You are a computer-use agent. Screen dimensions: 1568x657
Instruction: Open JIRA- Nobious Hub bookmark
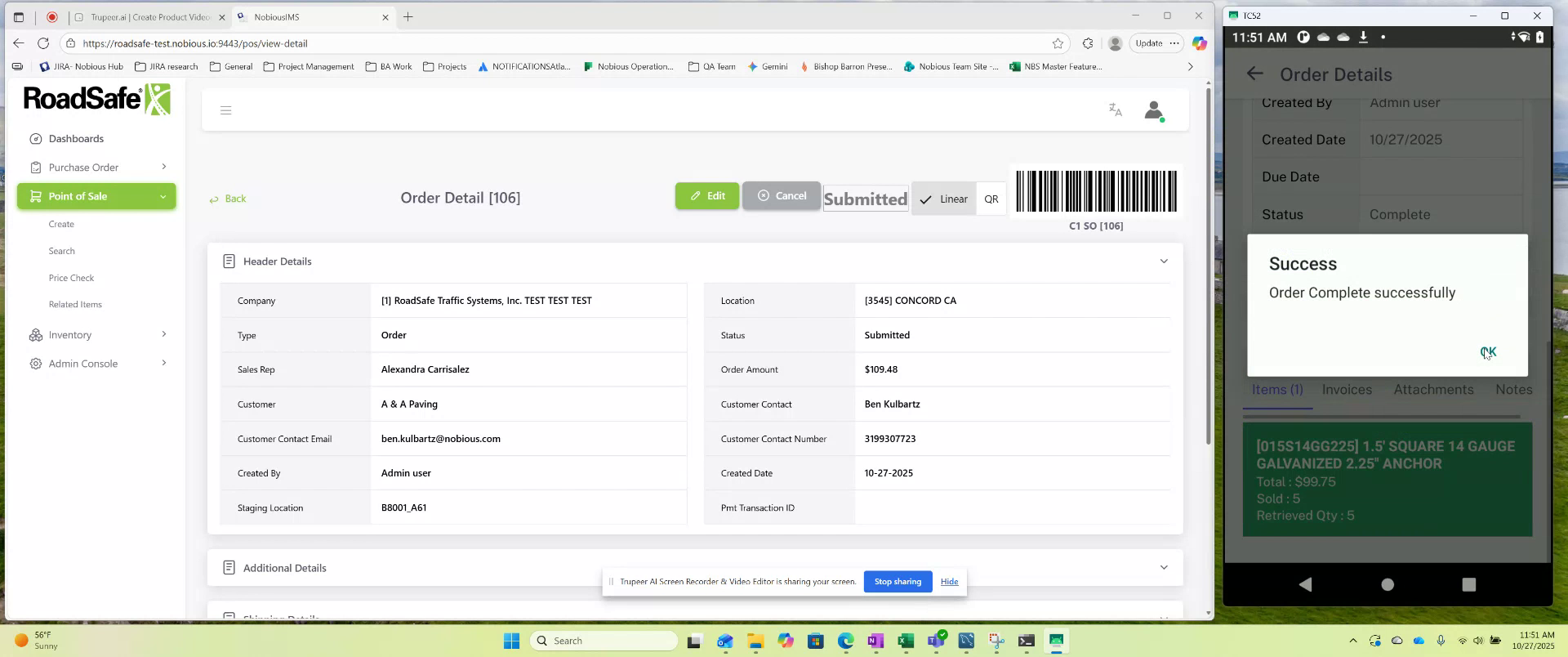click(81, 67)
